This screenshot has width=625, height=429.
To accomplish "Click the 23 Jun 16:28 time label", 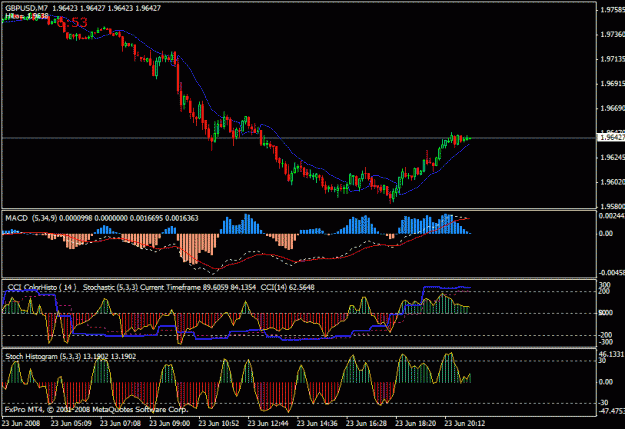I will pyautogui.click(x=366, y=423).
